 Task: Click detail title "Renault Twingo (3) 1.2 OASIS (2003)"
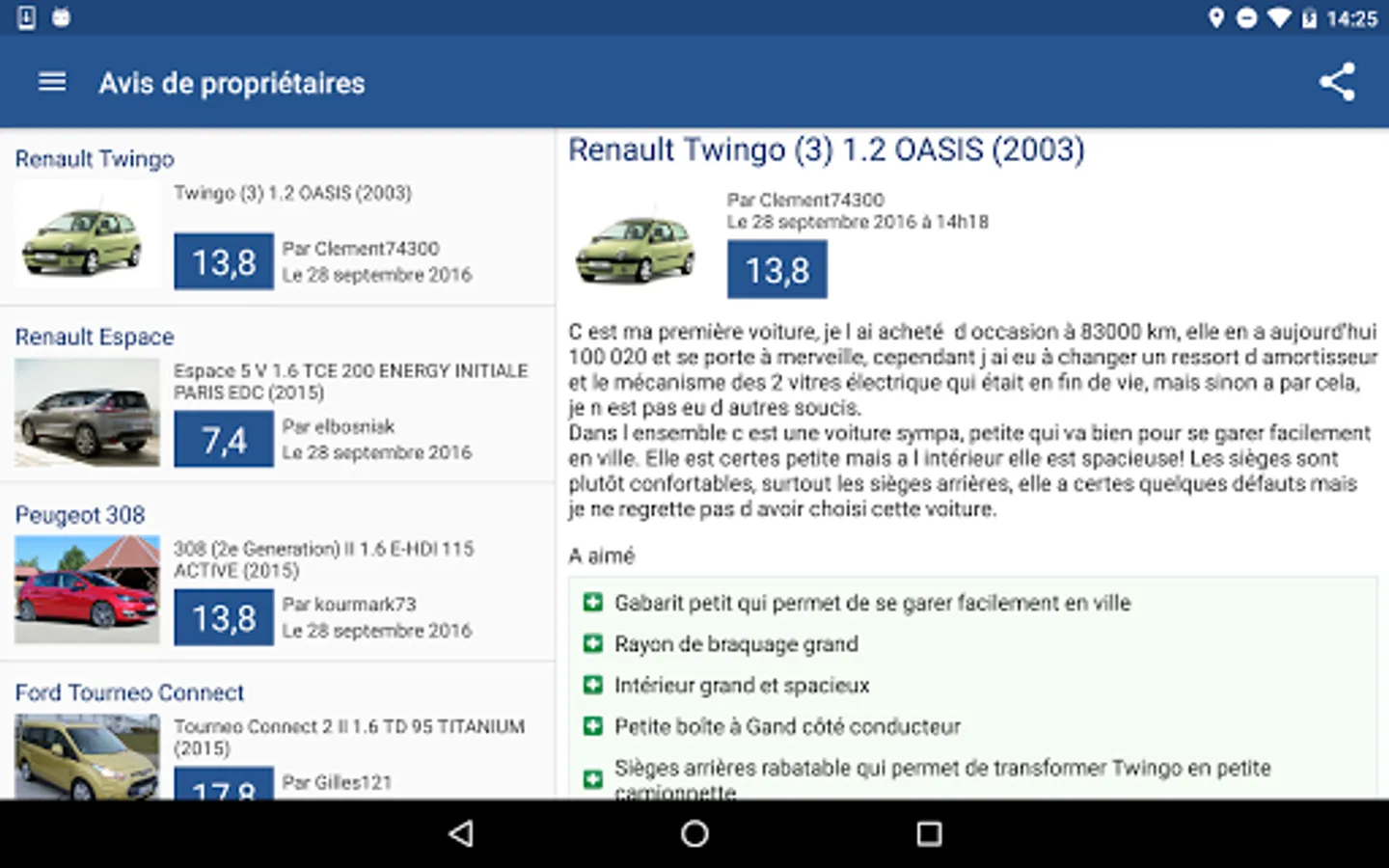pos(827,149)
